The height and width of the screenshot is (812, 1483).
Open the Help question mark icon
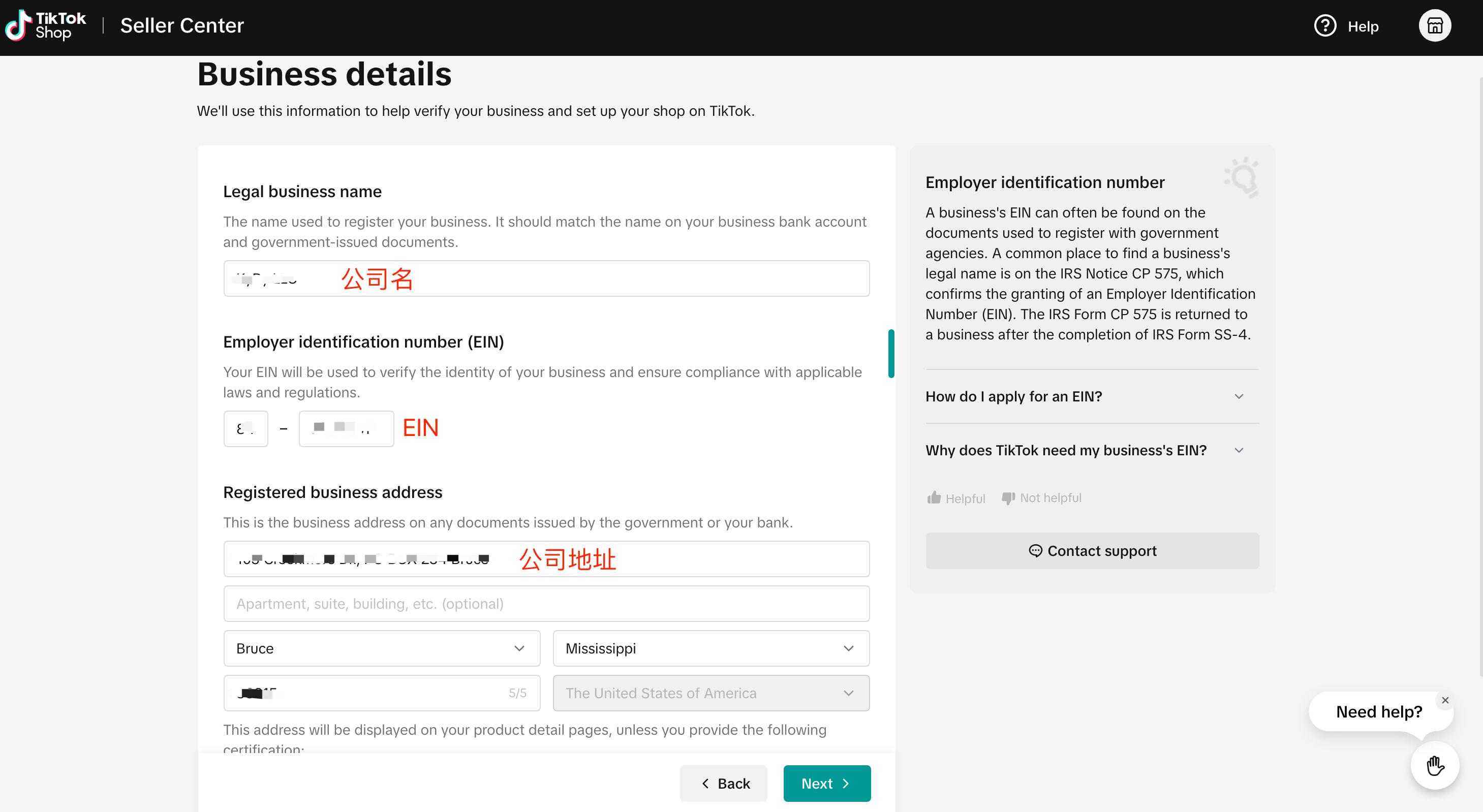pos(1324,26)
